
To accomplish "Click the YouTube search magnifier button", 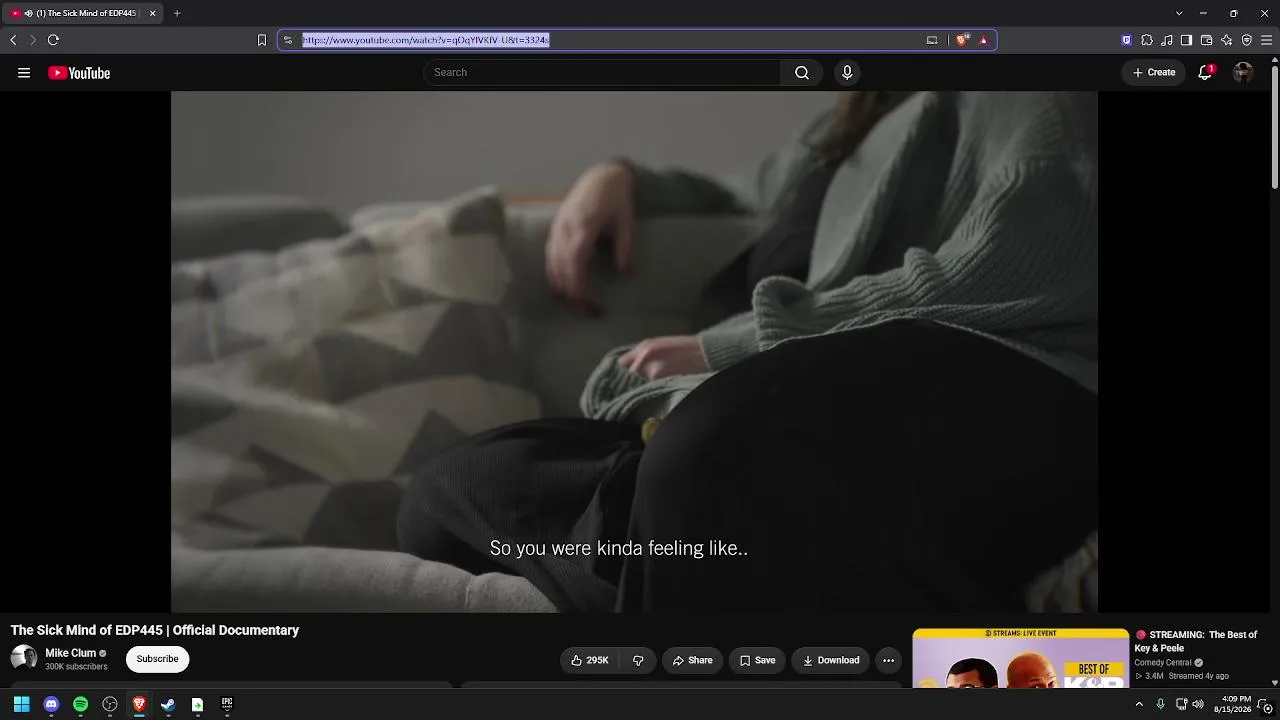I will (802, 73).
